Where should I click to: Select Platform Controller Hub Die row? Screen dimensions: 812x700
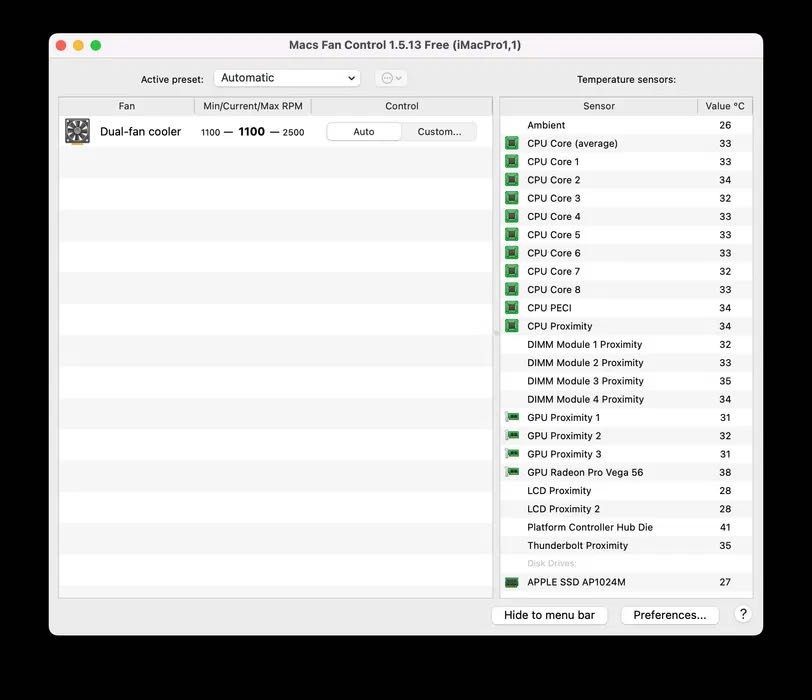[627, 527]
